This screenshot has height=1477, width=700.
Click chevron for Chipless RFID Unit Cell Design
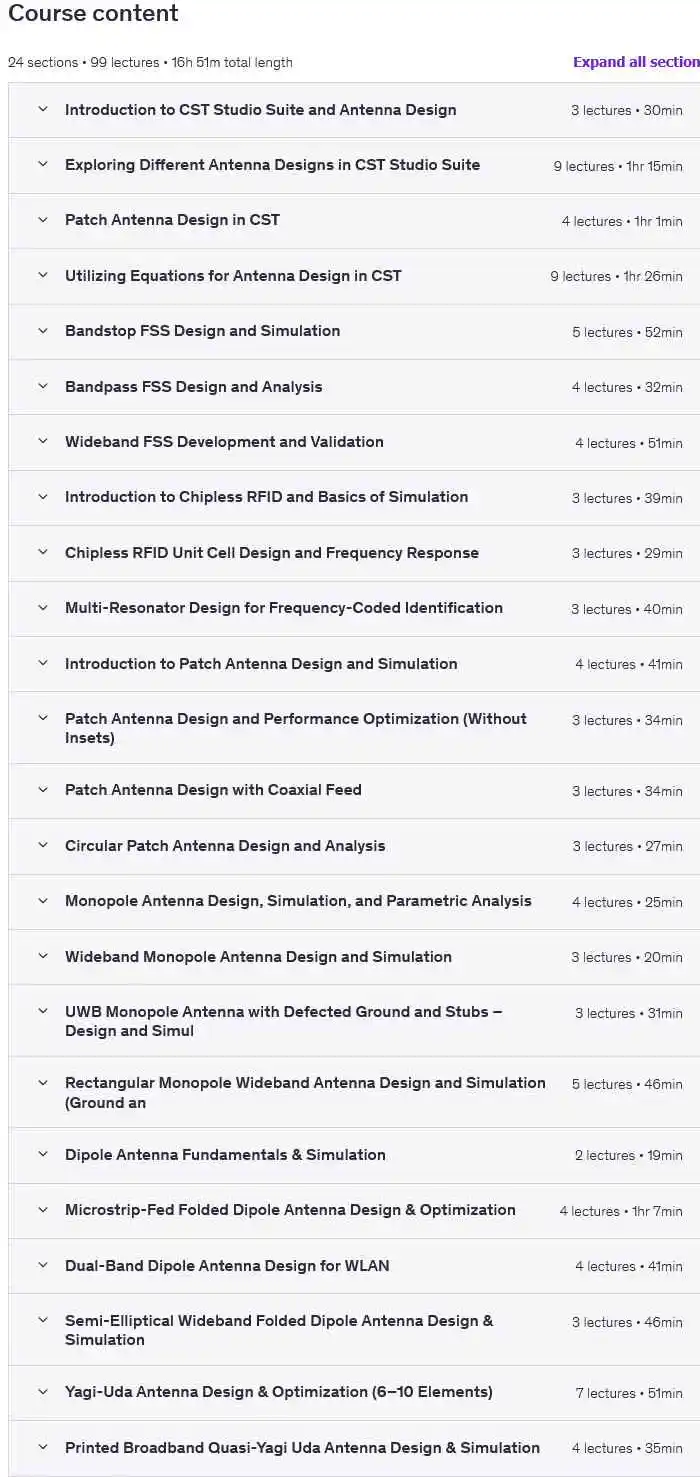[42, 553]
